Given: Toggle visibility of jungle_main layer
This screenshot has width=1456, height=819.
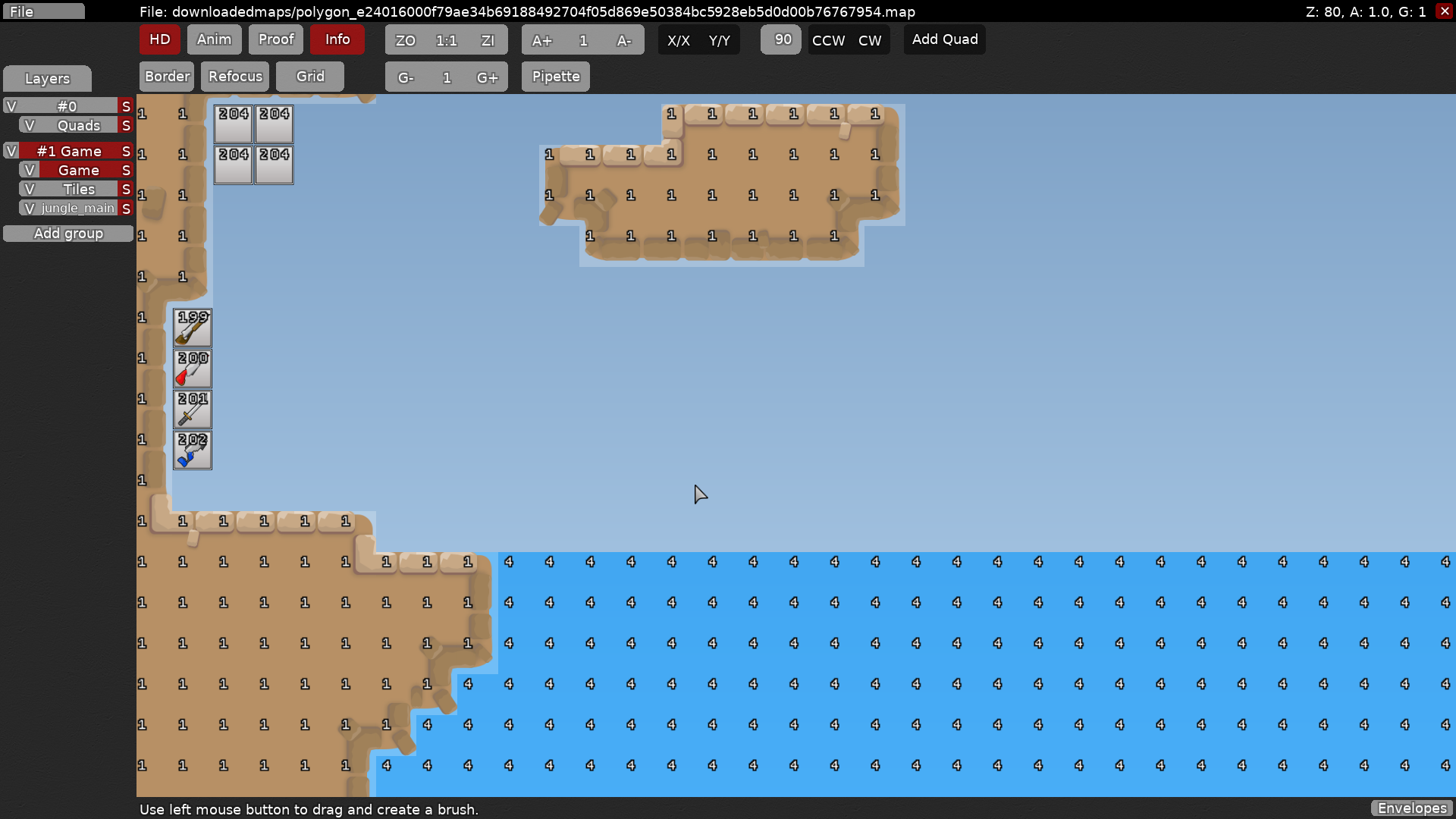Looking at the screenshot, I should (x=29, y=208).
